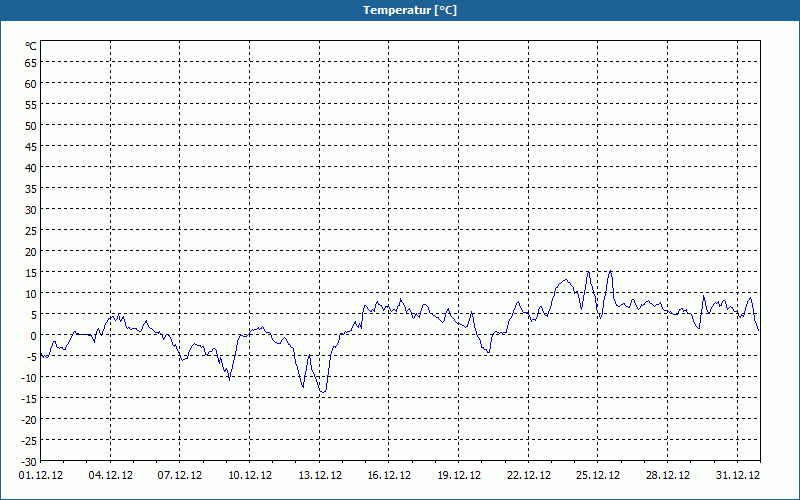
Task: Click the 45 y-axis label
Action: tap(31, 147)
